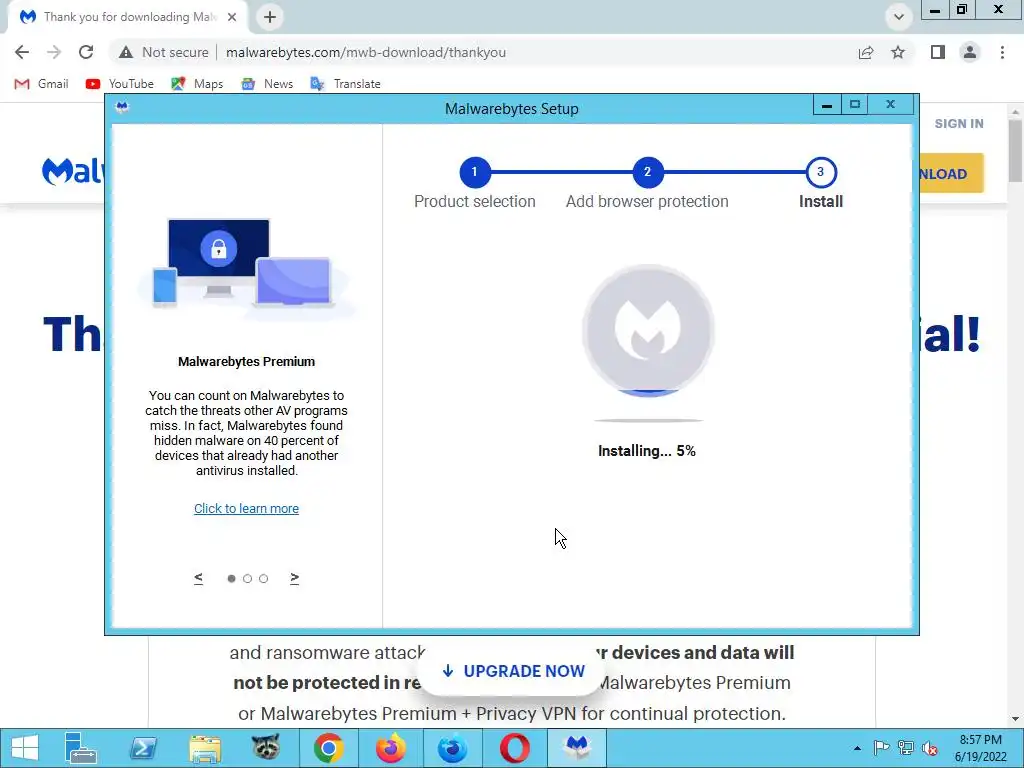Click the network tray icon
This screenshot has width=1024, height=768.
(x=906, y=748)
